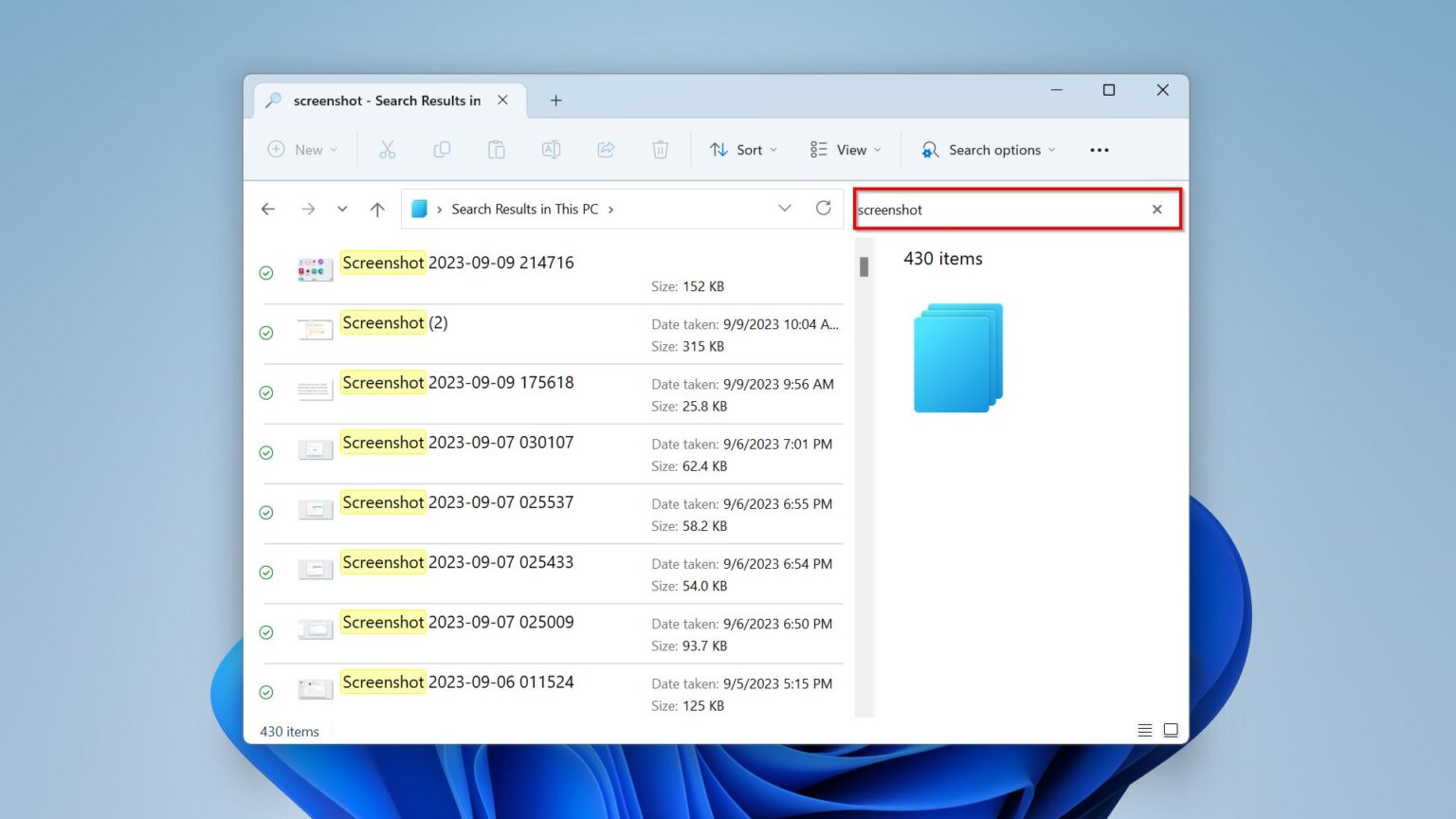Expand Search options
This screenshot has width=1456, height=819.
coord(988,149)
